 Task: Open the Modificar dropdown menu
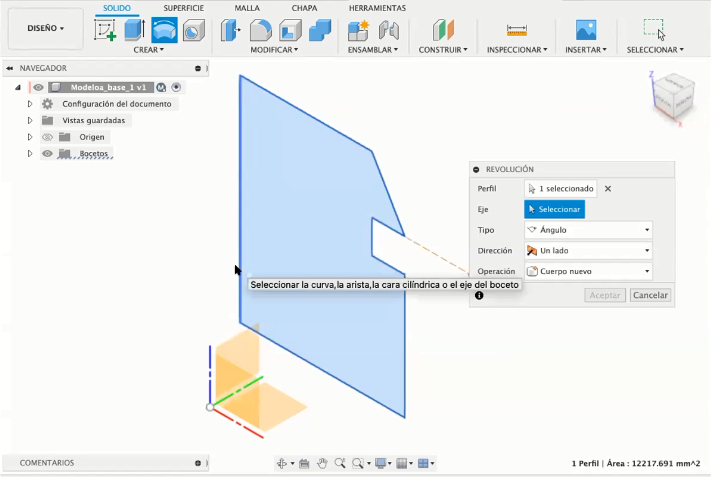point(274,50)
